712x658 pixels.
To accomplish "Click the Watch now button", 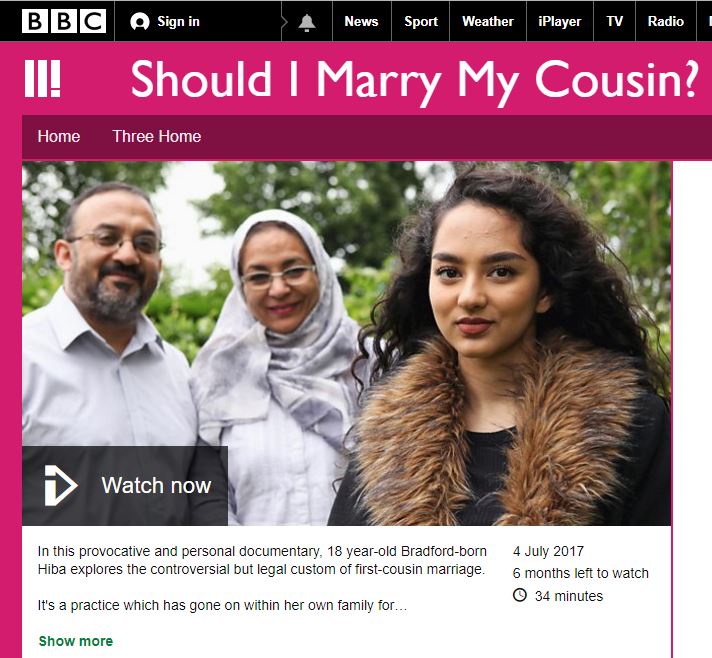I will [125, 485].
